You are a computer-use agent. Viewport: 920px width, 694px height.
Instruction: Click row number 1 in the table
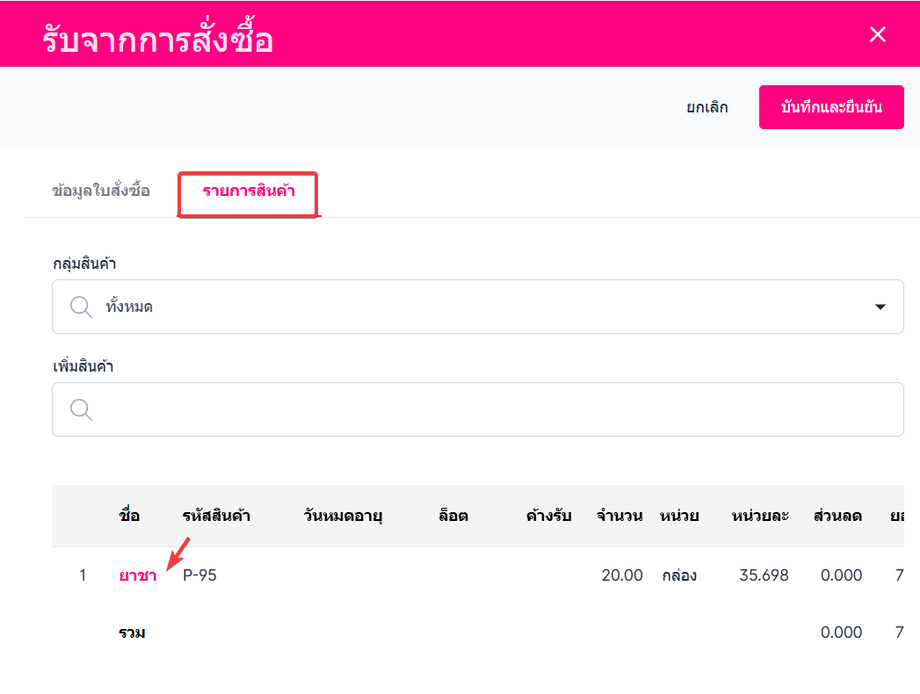[83, 575]
